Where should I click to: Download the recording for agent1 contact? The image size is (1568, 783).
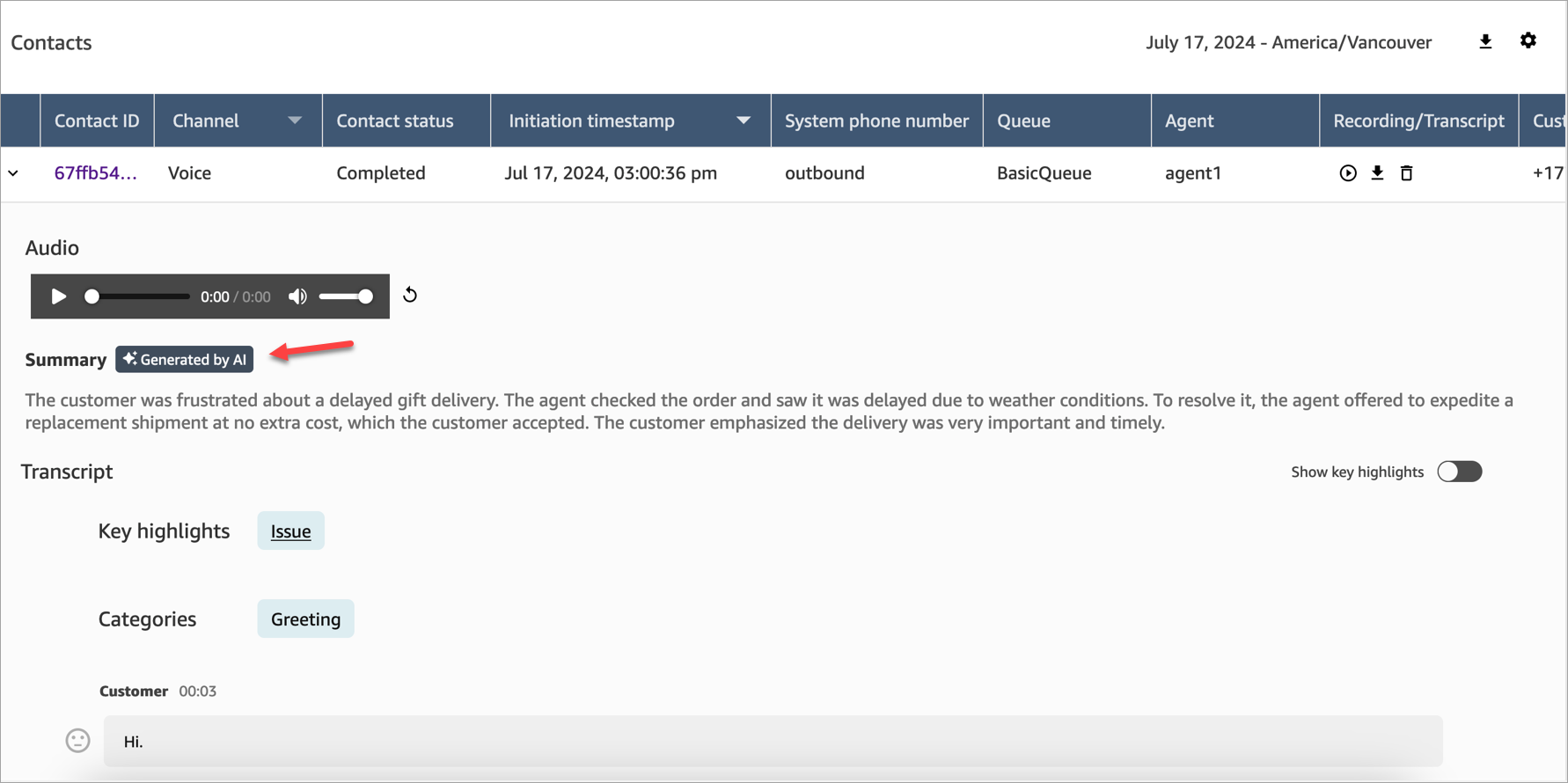click(x=1377, y=173)
